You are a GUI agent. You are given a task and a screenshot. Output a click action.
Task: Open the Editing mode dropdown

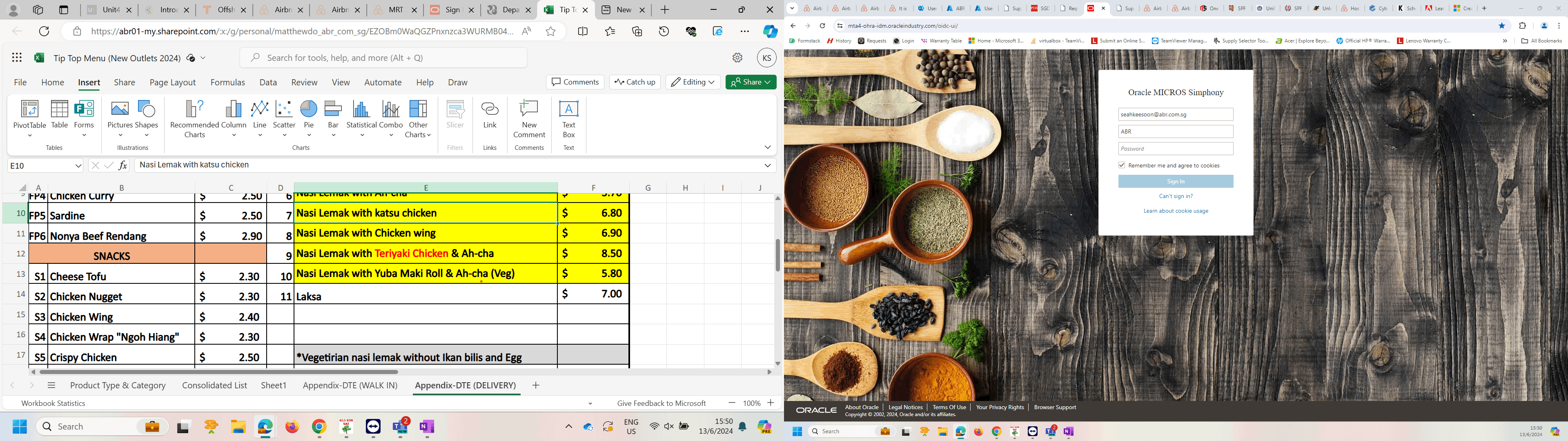(693, 82)
